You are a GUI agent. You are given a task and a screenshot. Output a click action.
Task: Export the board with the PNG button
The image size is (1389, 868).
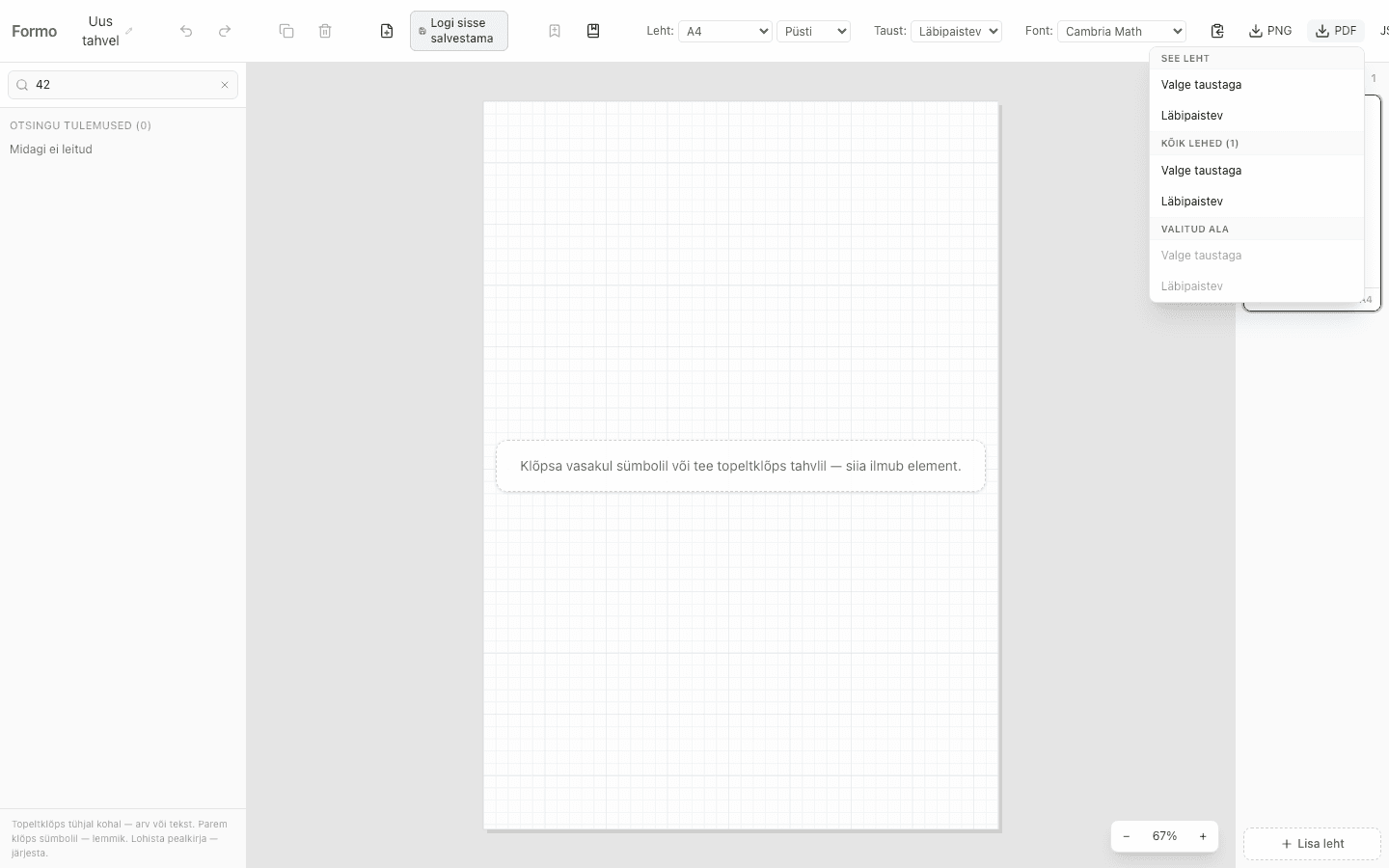[1270, 31]
